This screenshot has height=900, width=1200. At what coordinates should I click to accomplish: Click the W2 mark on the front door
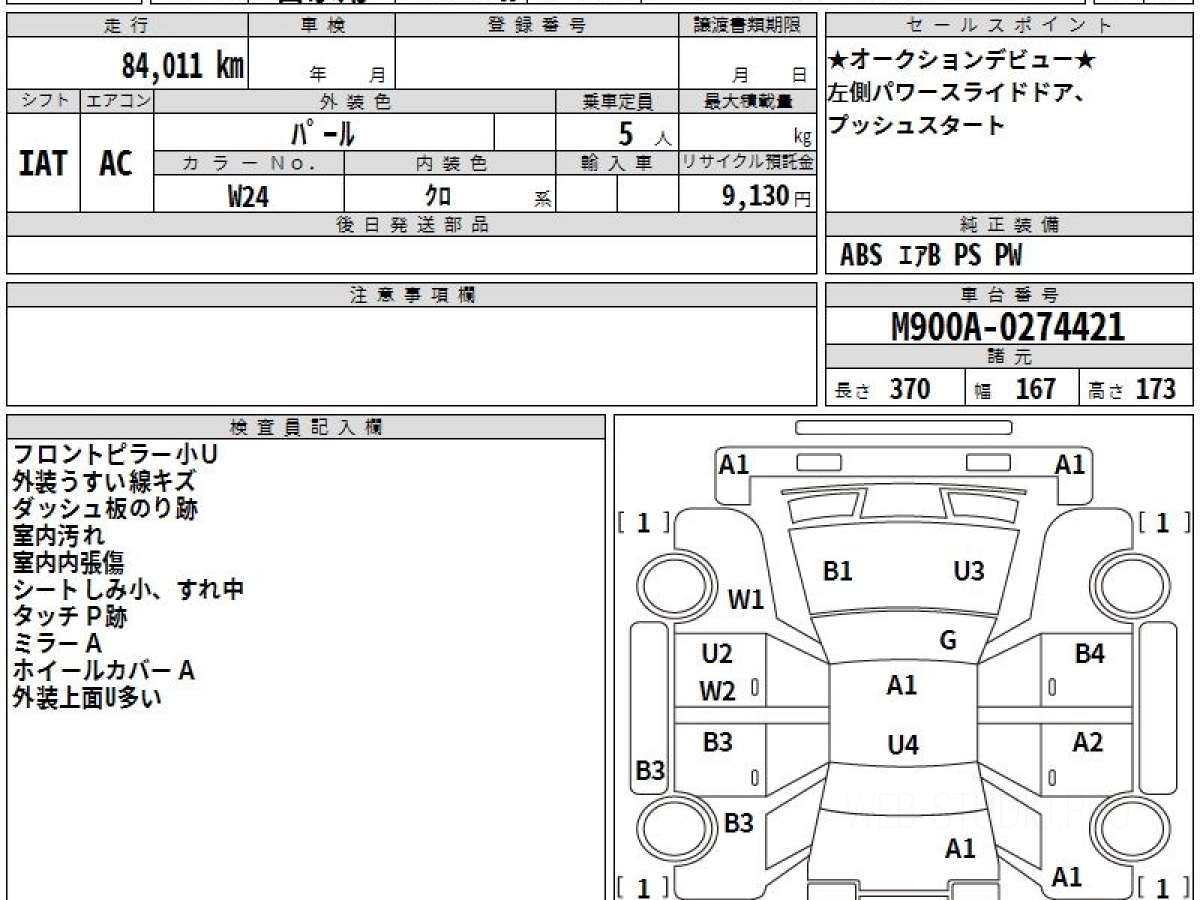[718, 691]
